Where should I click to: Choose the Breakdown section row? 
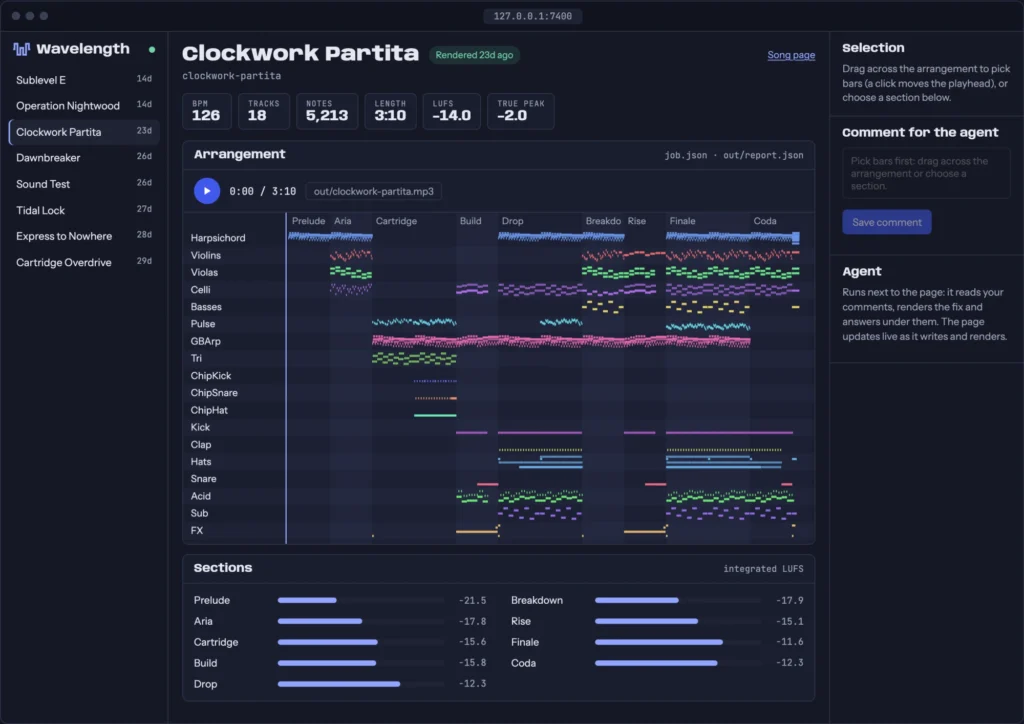[657, 601]
